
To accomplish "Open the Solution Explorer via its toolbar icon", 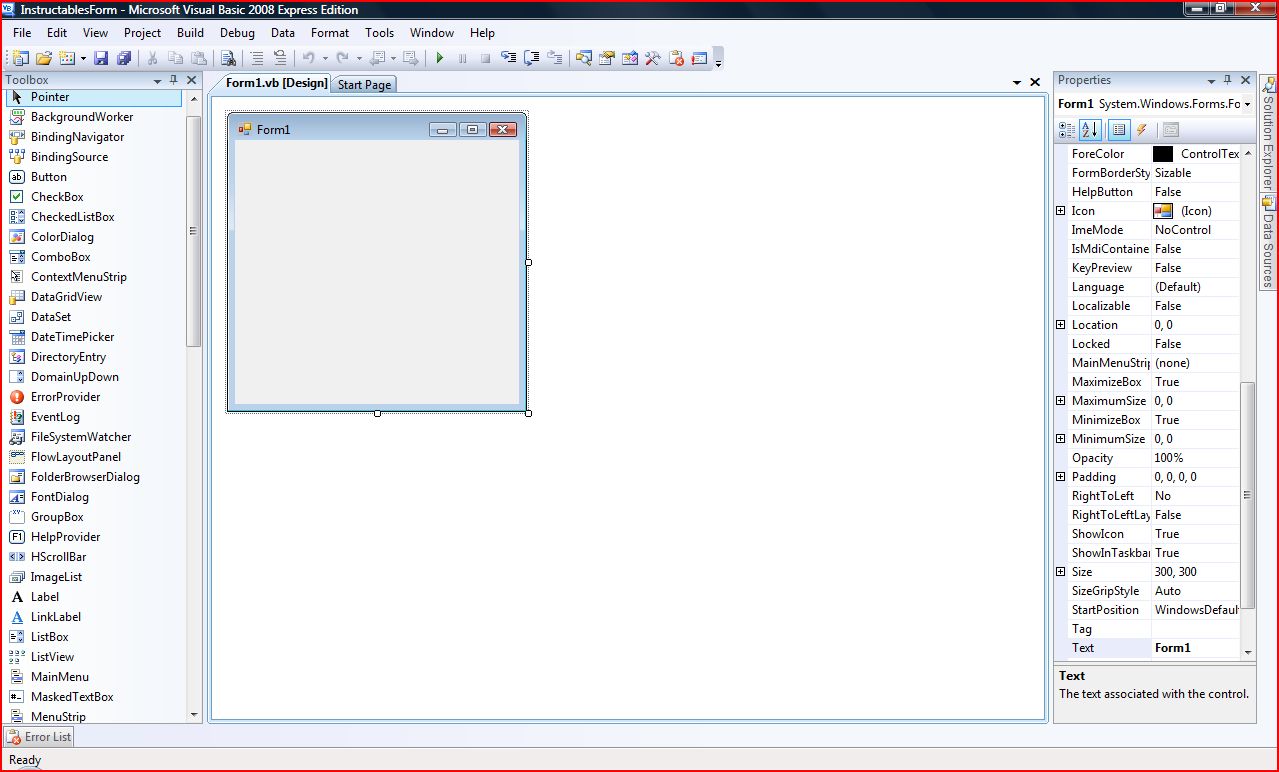I will [584, 57].
